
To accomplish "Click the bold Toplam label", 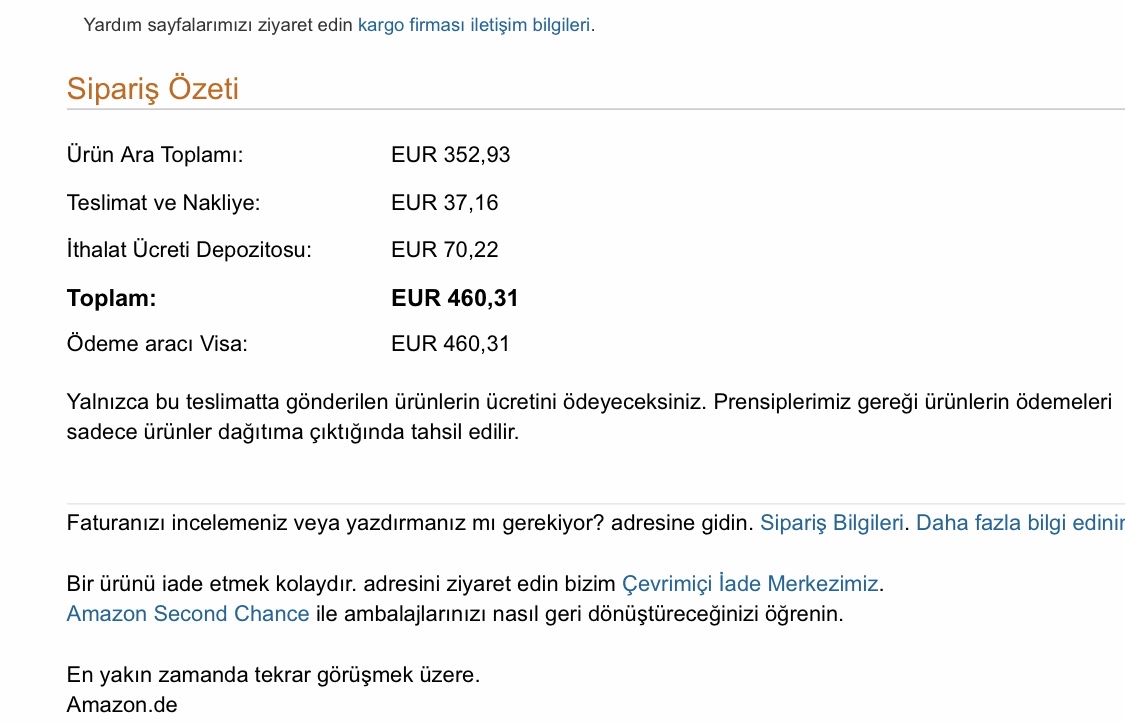I will click(x=111, y=298).
